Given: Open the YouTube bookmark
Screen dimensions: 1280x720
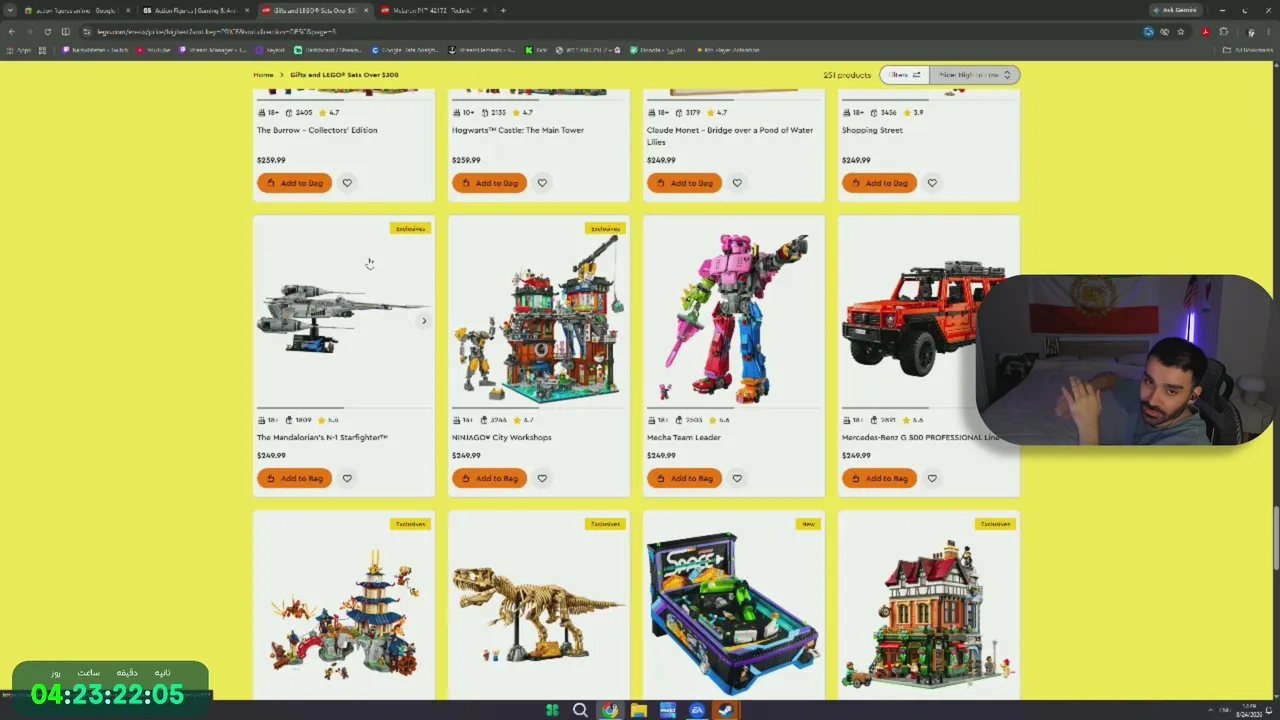Looking at the screenshot, I should 153,50.
